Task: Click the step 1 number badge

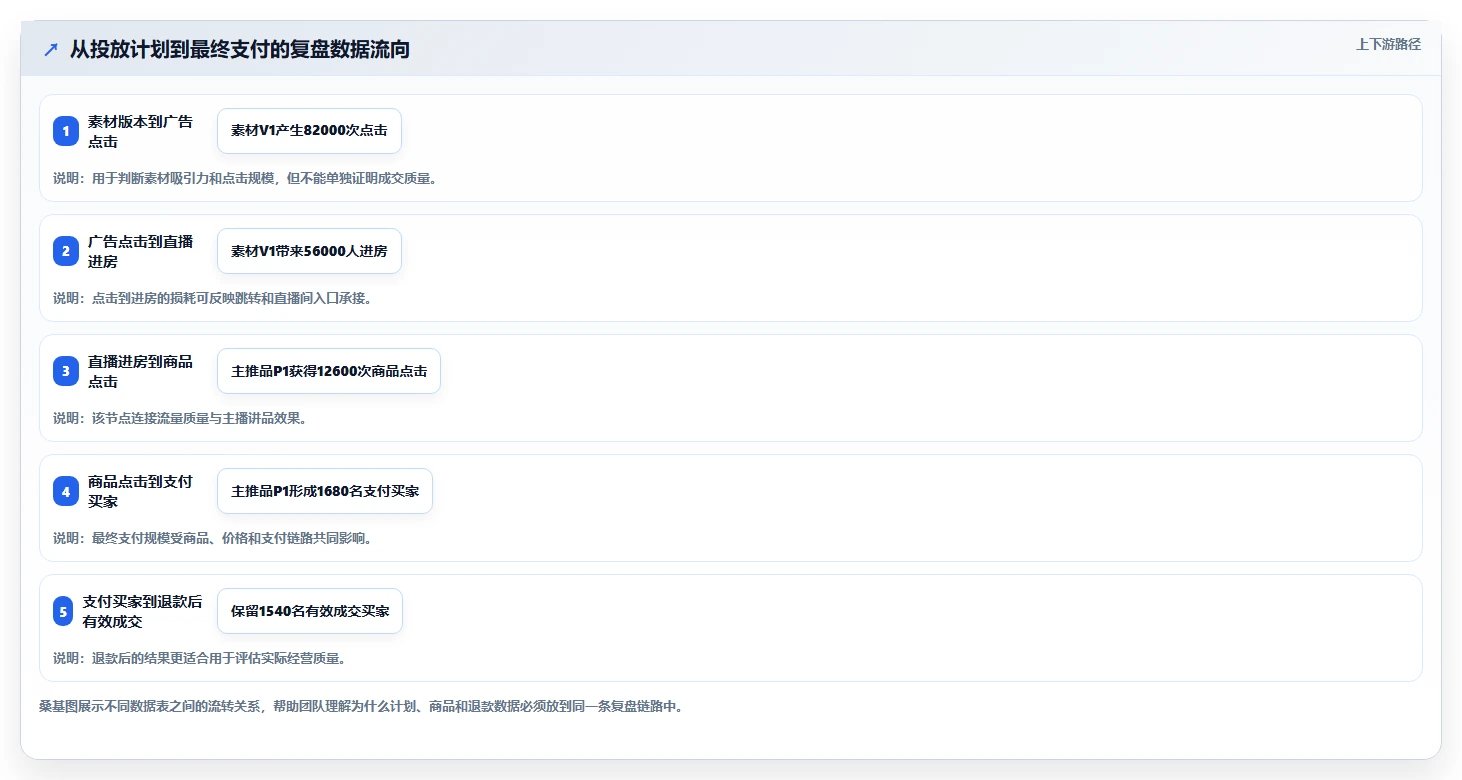Action: click(x=66, y=131)
